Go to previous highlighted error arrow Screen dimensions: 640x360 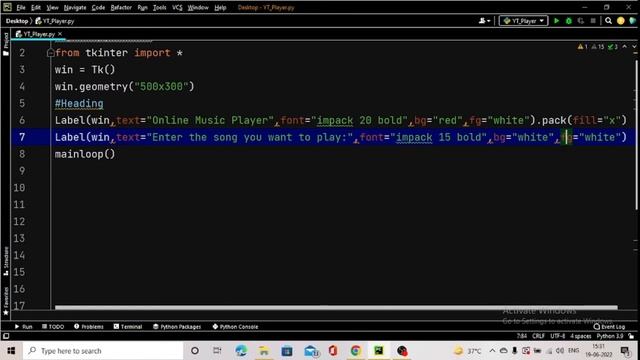pos(624,47)
